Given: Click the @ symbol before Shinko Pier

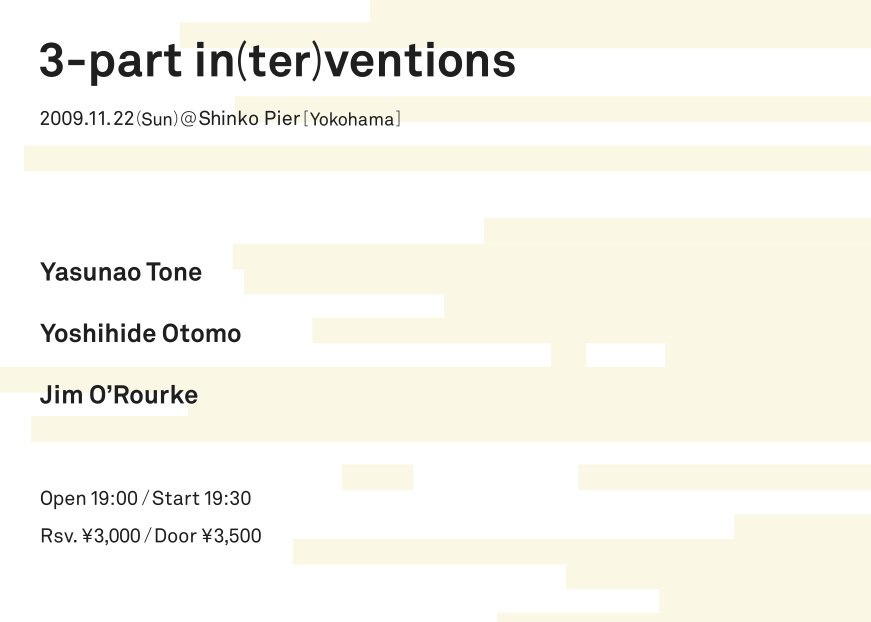Looking at the screenshot, I should pyautogui.click(x=188, y=118).
